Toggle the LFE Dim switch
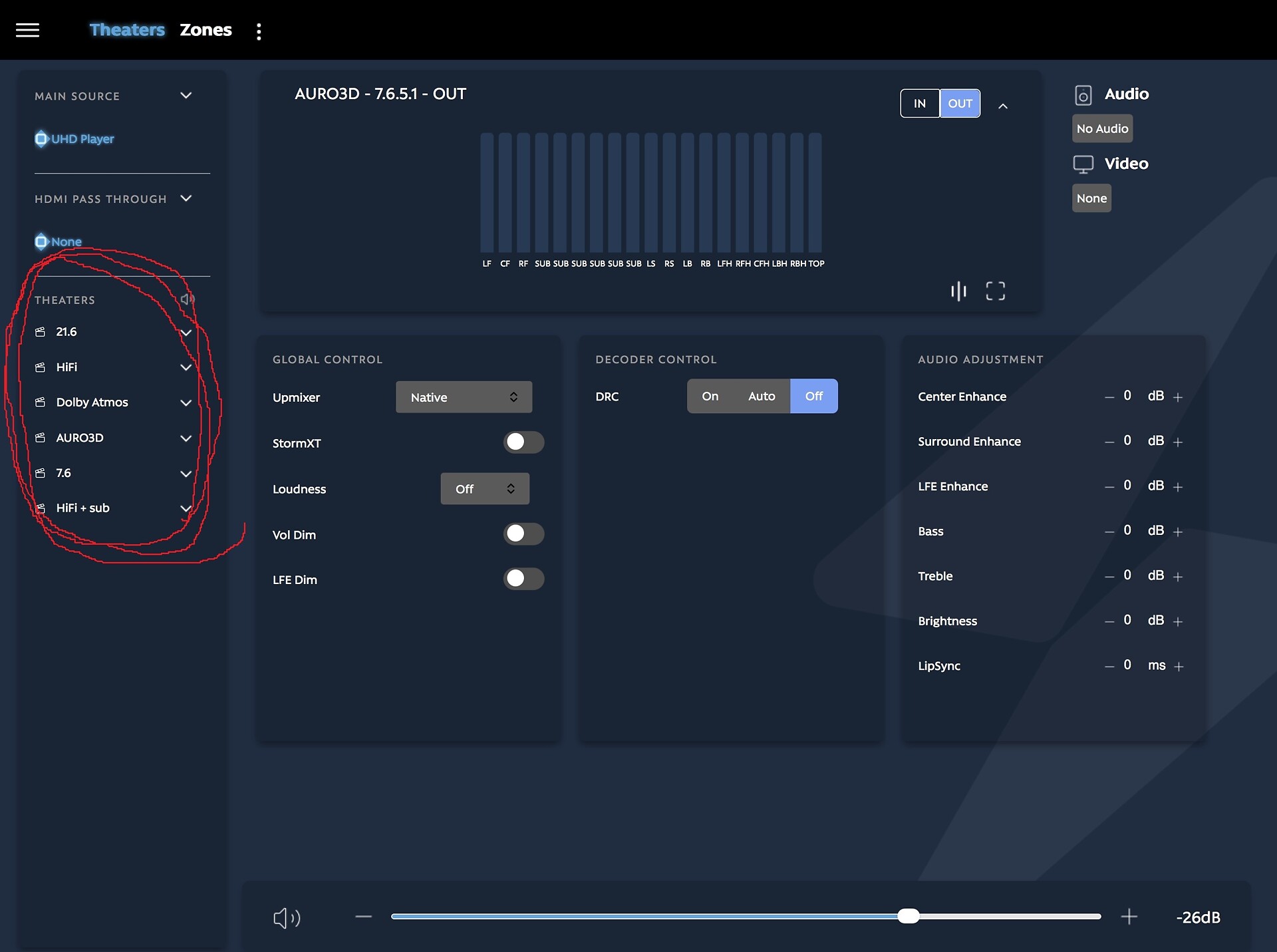This screenshot has width=1277, height=952. pyautogui.click(x=523, y=579)
